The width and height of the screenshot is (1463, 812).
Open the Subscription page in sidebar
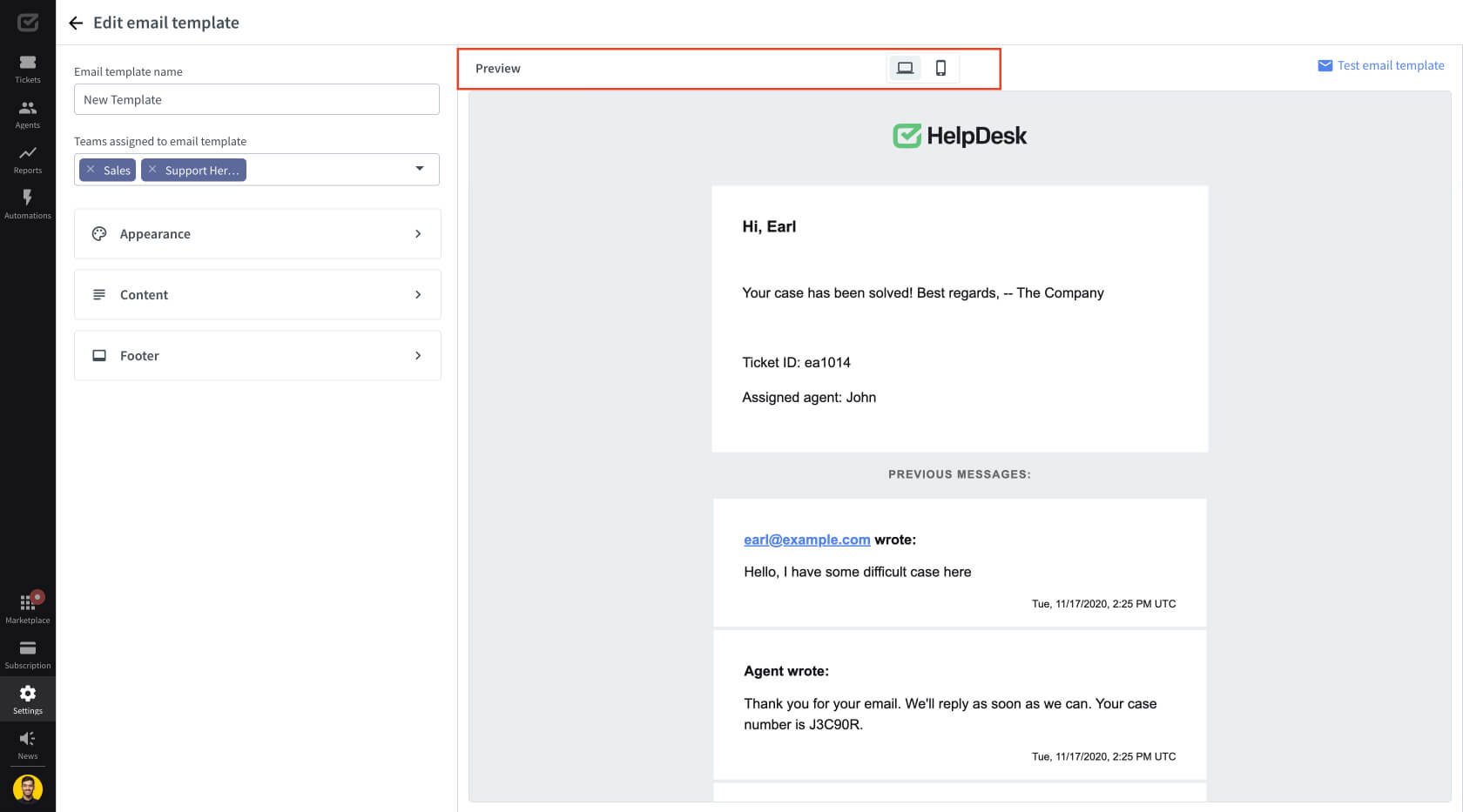tap(28, 654)
